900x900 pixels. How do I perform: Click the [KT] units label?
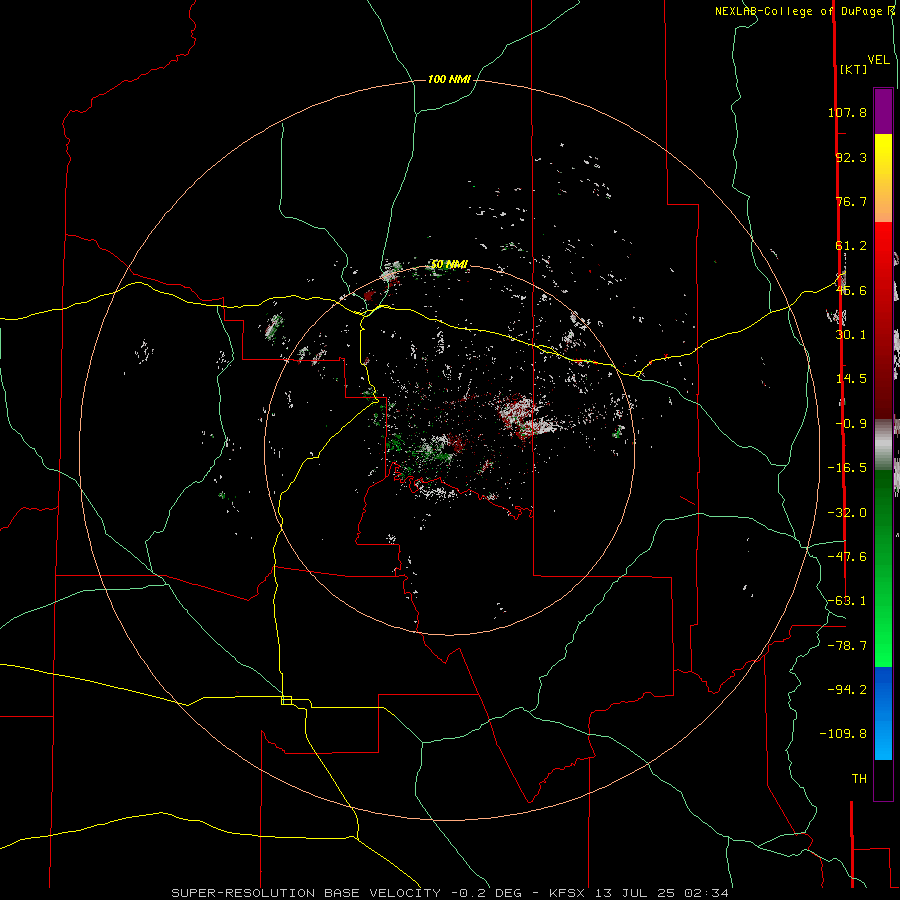click(854, 69)
